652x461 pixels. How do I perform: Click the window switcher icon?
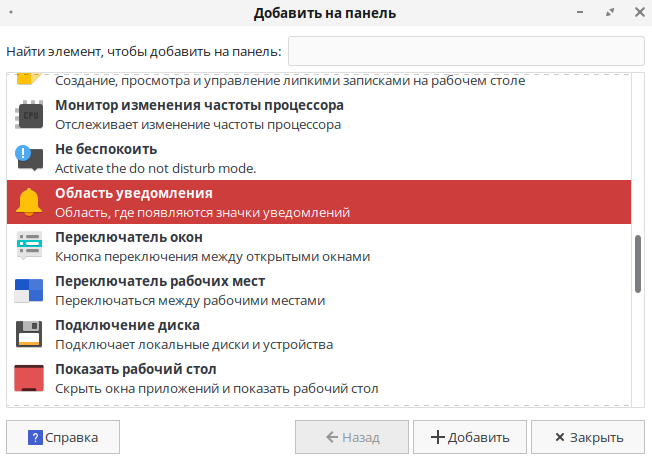(29, 246)
